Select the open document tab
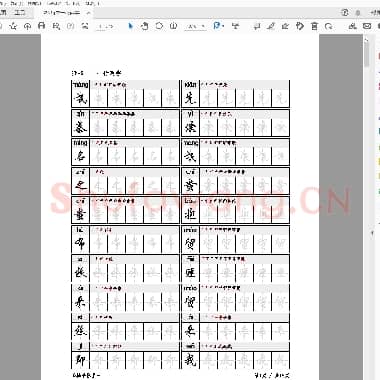Viewport: 380px width, 380px height. (62, 13)
